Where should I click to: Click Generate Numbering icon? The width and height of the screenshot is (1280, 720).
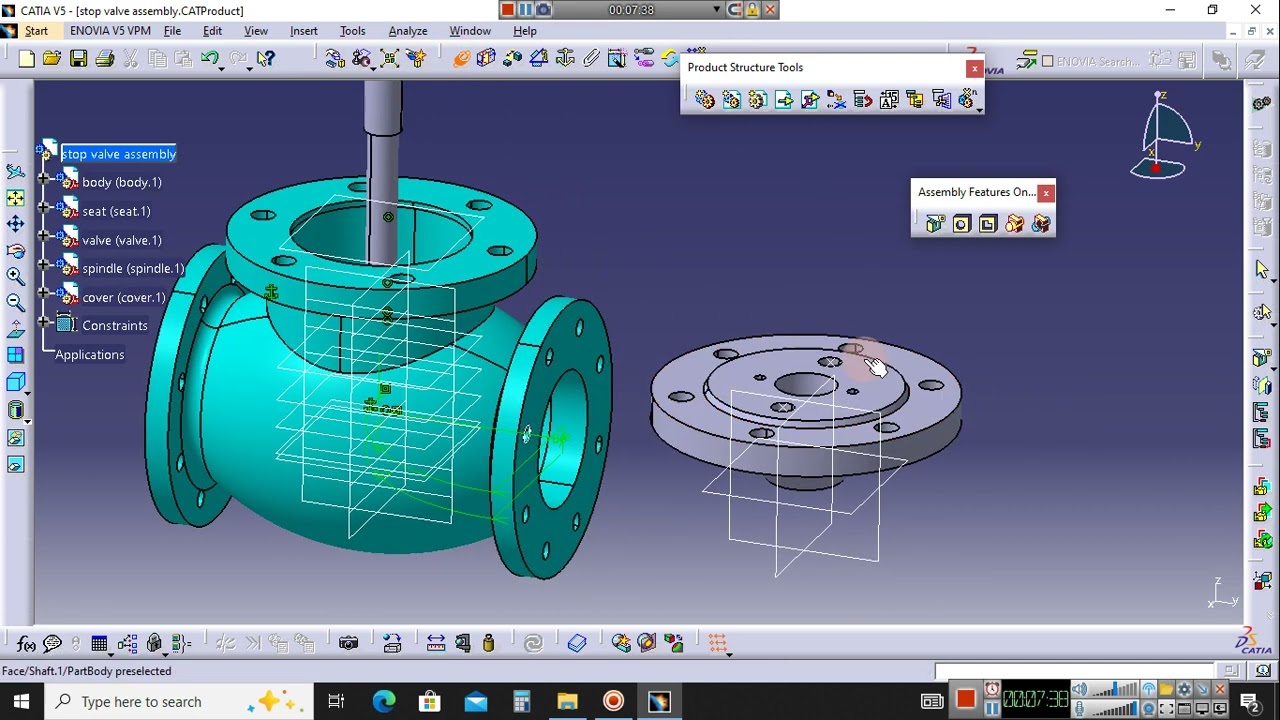888,99
